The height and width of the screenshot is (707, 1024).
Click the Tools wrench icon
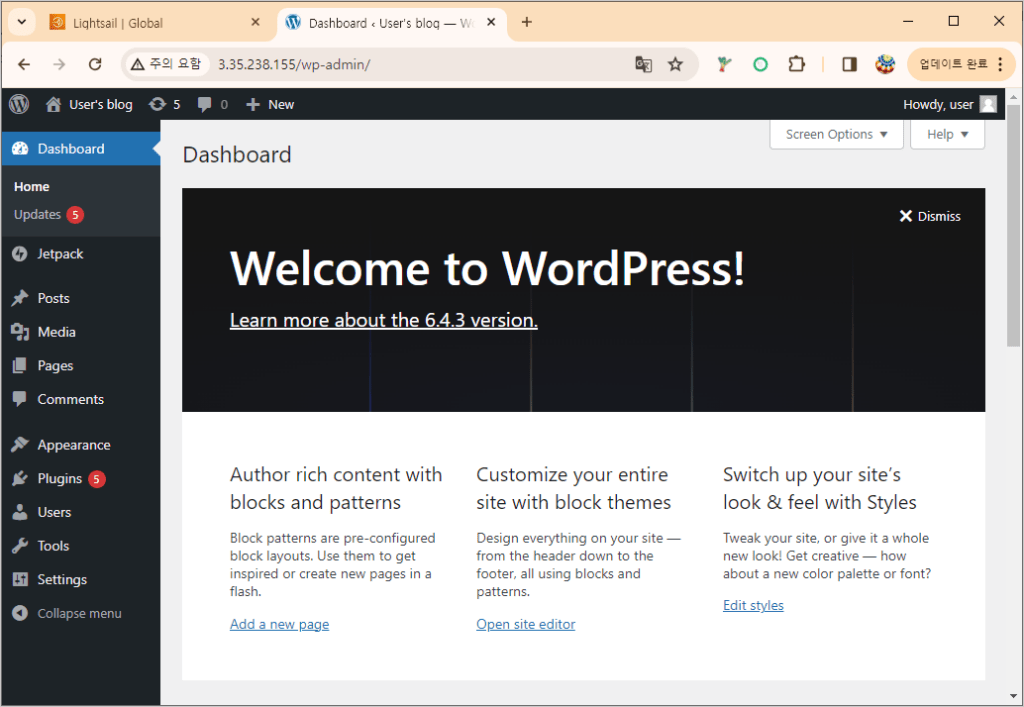click(20, 546)
